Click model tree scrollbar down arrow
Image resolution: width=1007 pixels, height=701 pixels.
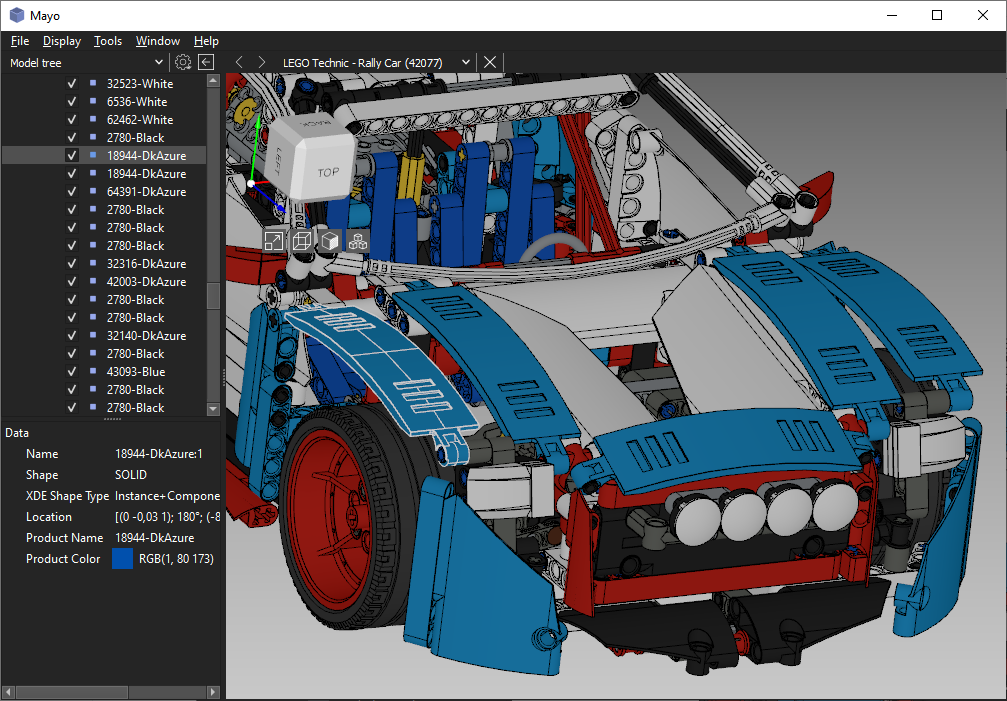(x=213, y=408)
